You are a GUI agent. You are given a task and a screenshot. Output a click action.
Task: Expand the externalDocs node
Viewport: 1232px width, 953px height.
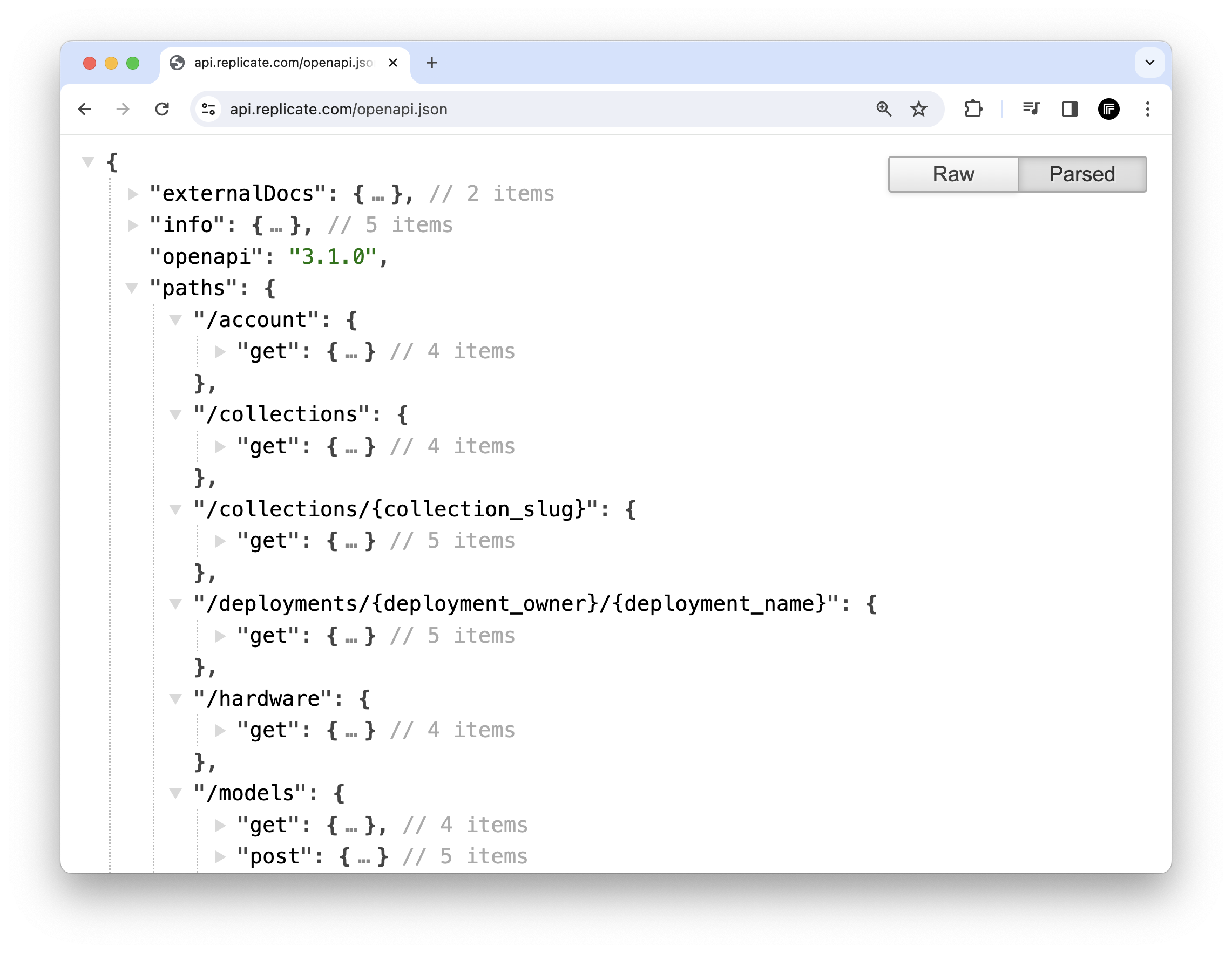(133, 194)
